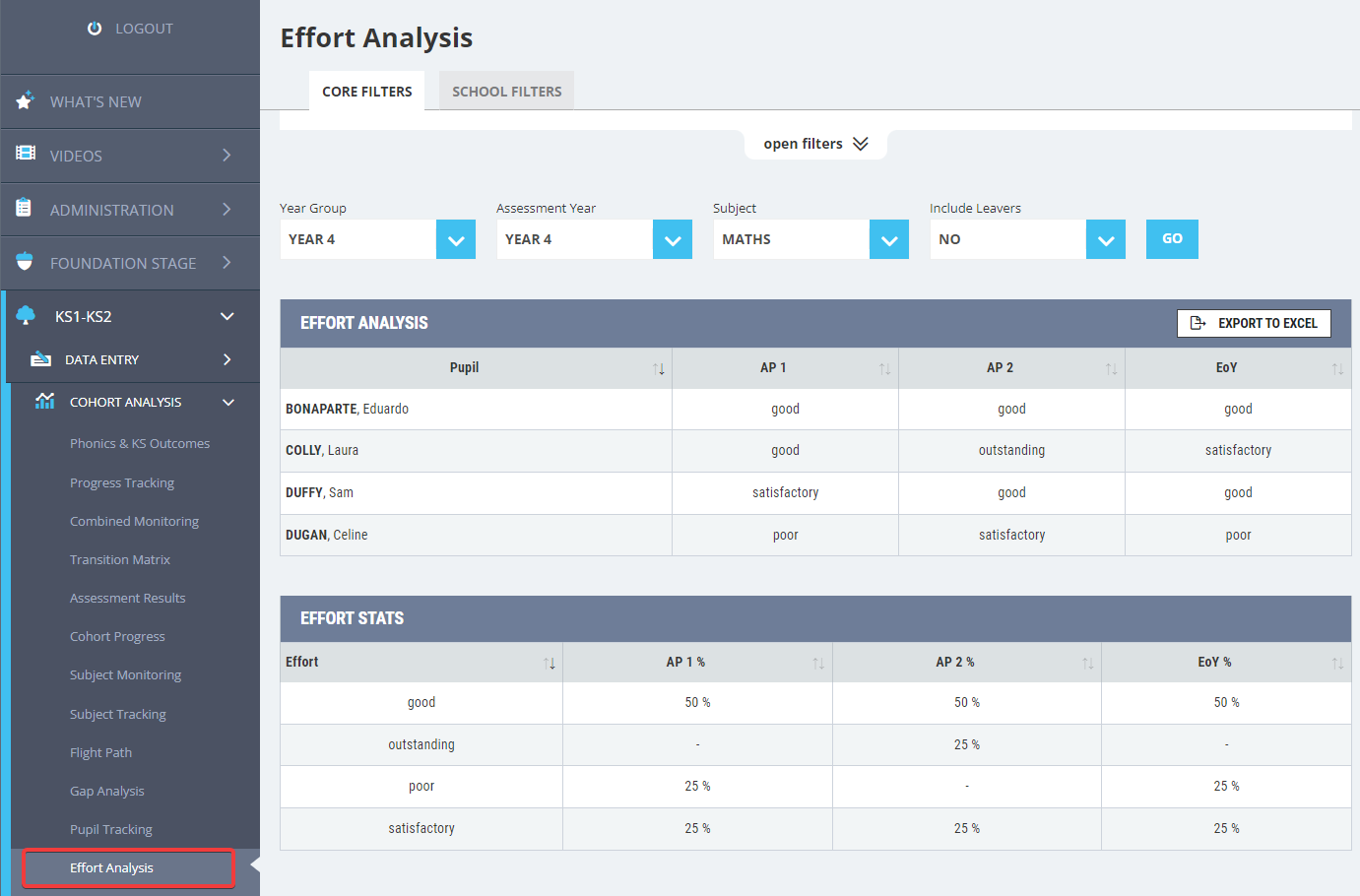Click the Foundation Stage acorn icon
This screenshot has width=1360, height=896.
coord(25,262)
